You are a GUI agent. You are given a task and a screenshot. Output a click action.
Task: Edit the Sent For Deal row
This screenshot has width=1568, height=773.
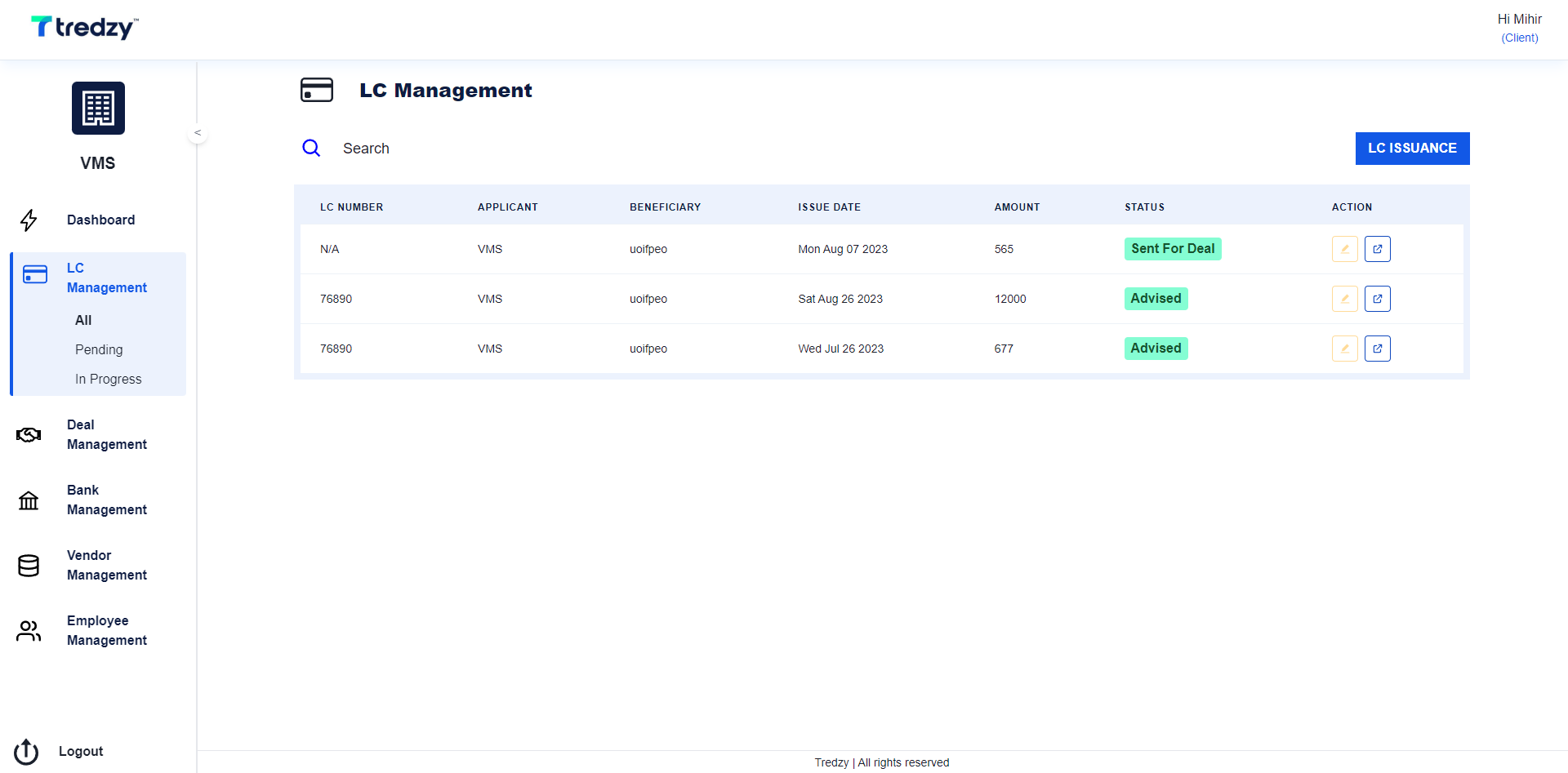point(1345,249)
